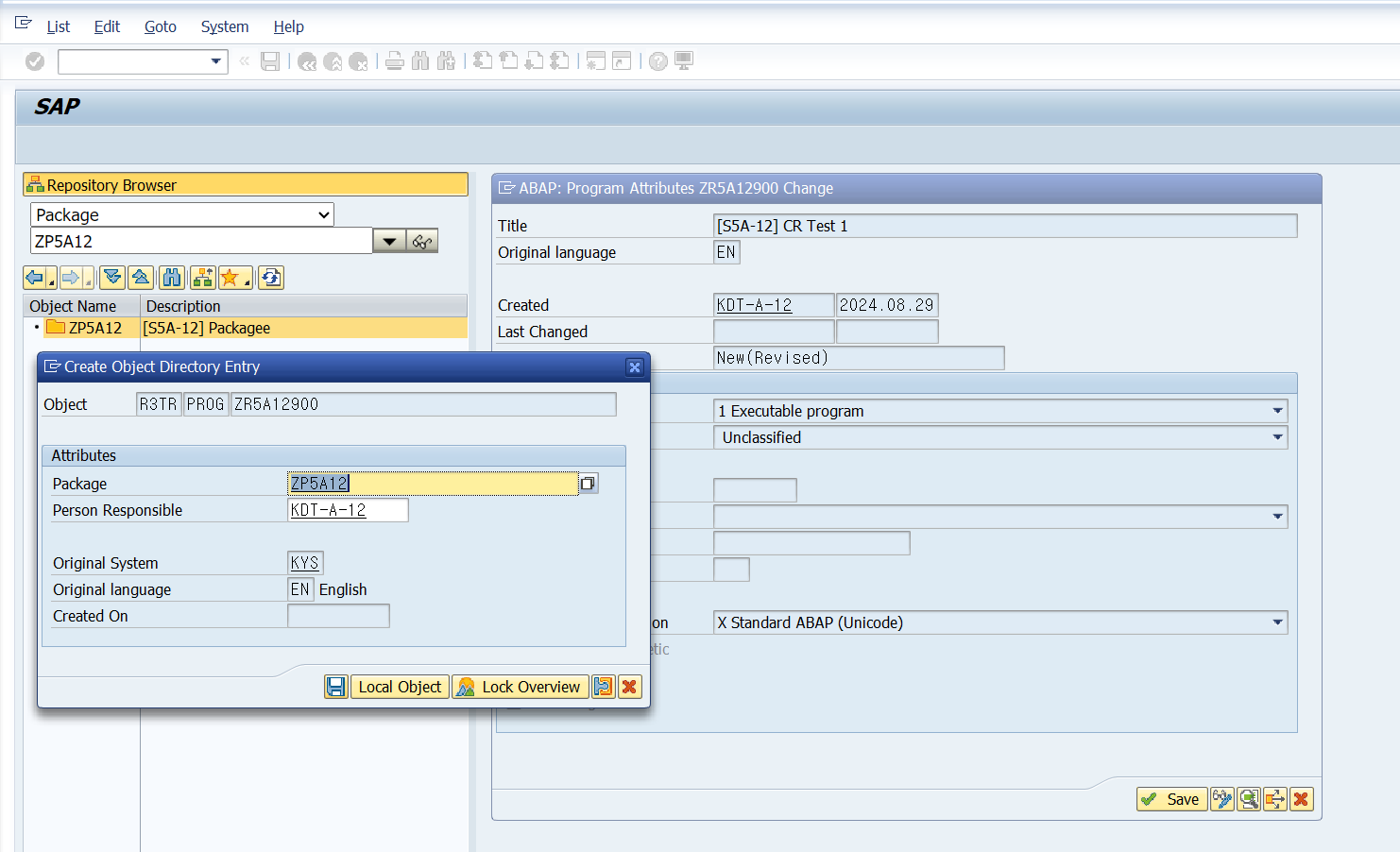The image size is (1400, 852).
Task: Click the Person Responsible field KDT-A-12
Action: 348,510
